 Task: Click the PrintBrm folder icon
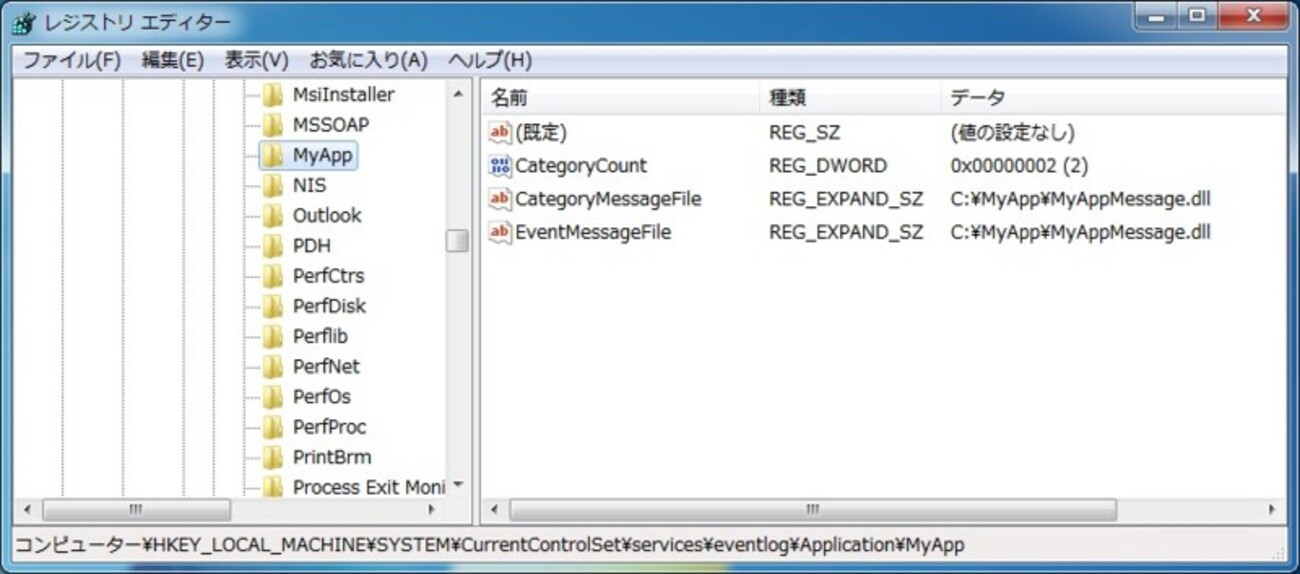pyautogui.click(x=272, y=457)
